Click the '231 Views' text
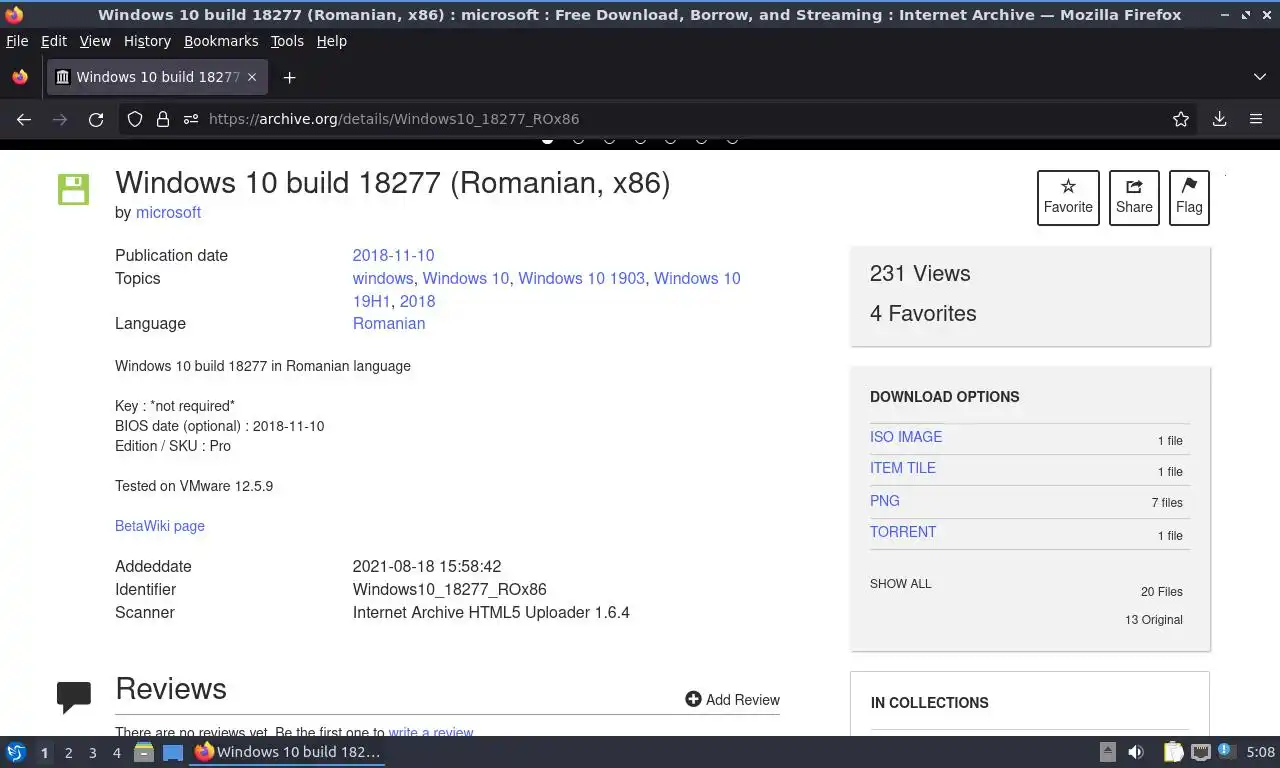 pyautogui.click(x=920, y=274)
